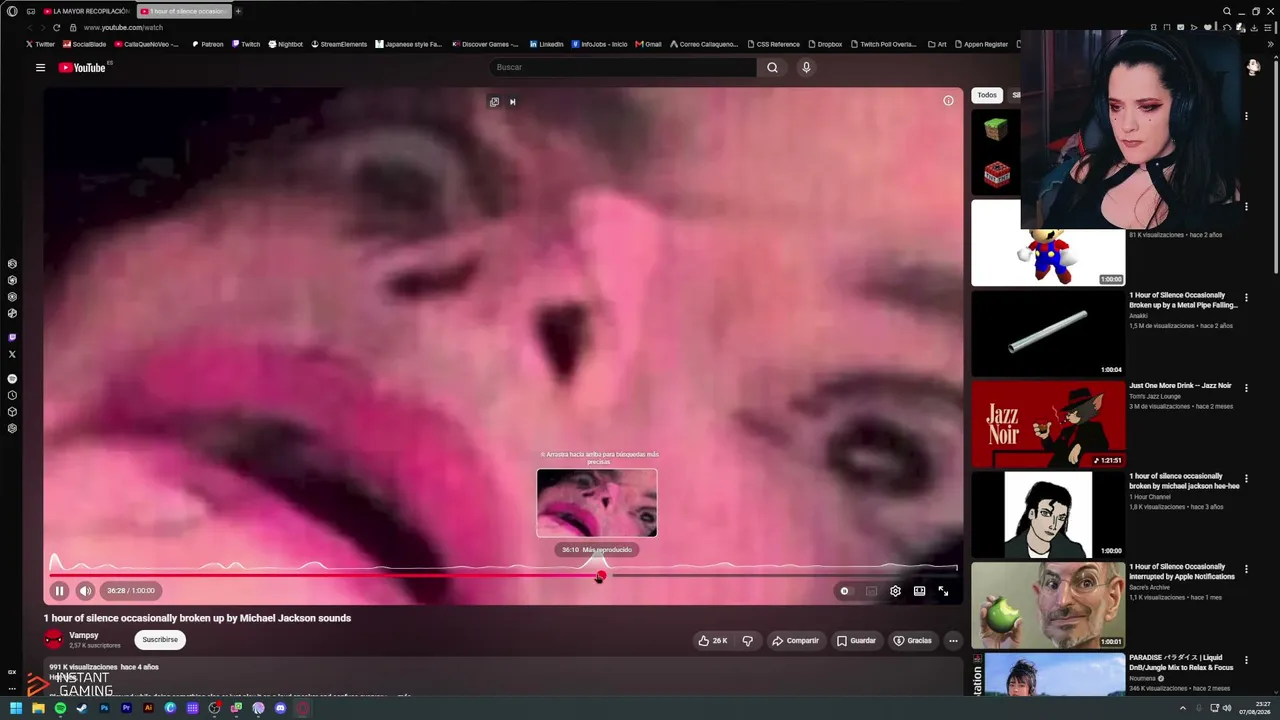Open options for the Michael Jackson hee-hee video
The height and width of the screenshot is (720, 1280).
1246,479
